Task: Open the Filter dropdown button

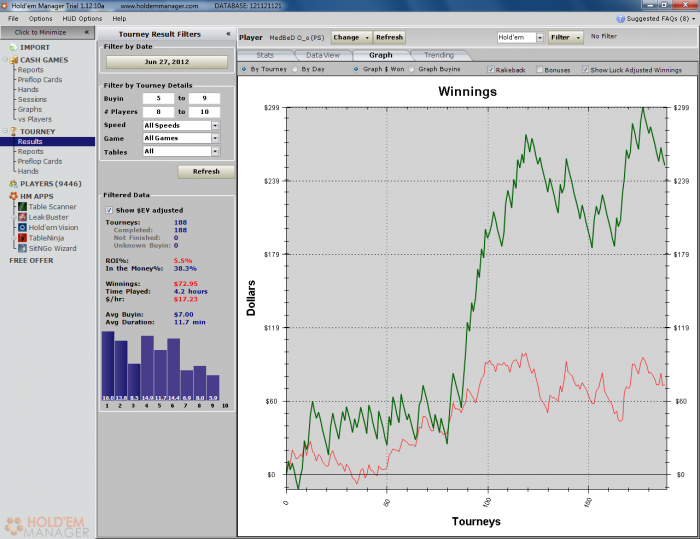Action: coord(565,38)
